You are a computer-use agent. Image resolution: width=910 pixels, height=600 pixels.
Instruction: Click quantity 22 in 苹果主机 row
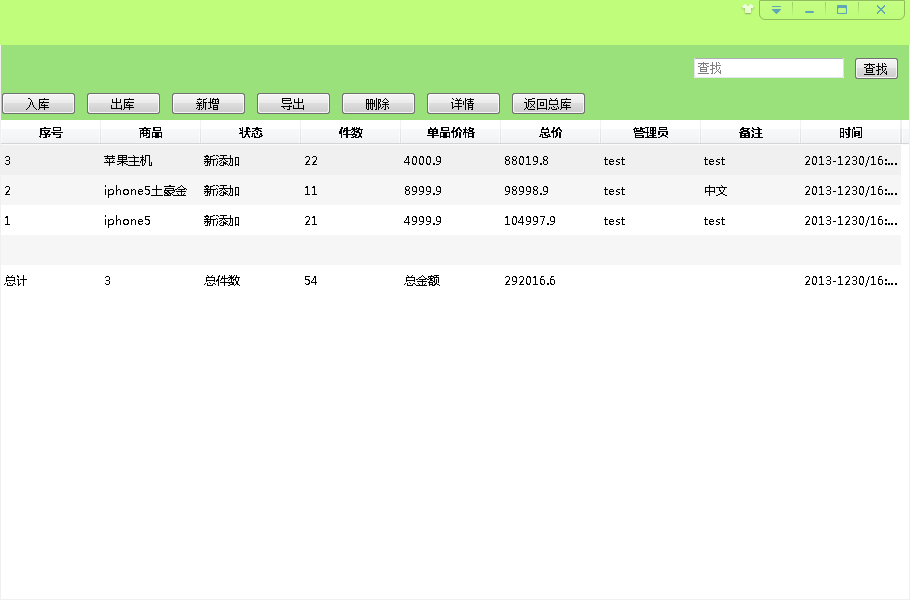click(311, 161)
